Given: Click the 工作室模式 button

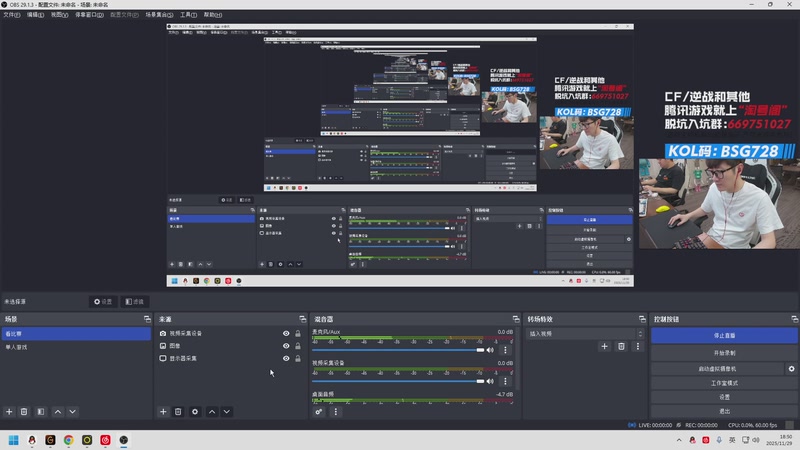Looking at the screenshot, I should coord(724,383).
